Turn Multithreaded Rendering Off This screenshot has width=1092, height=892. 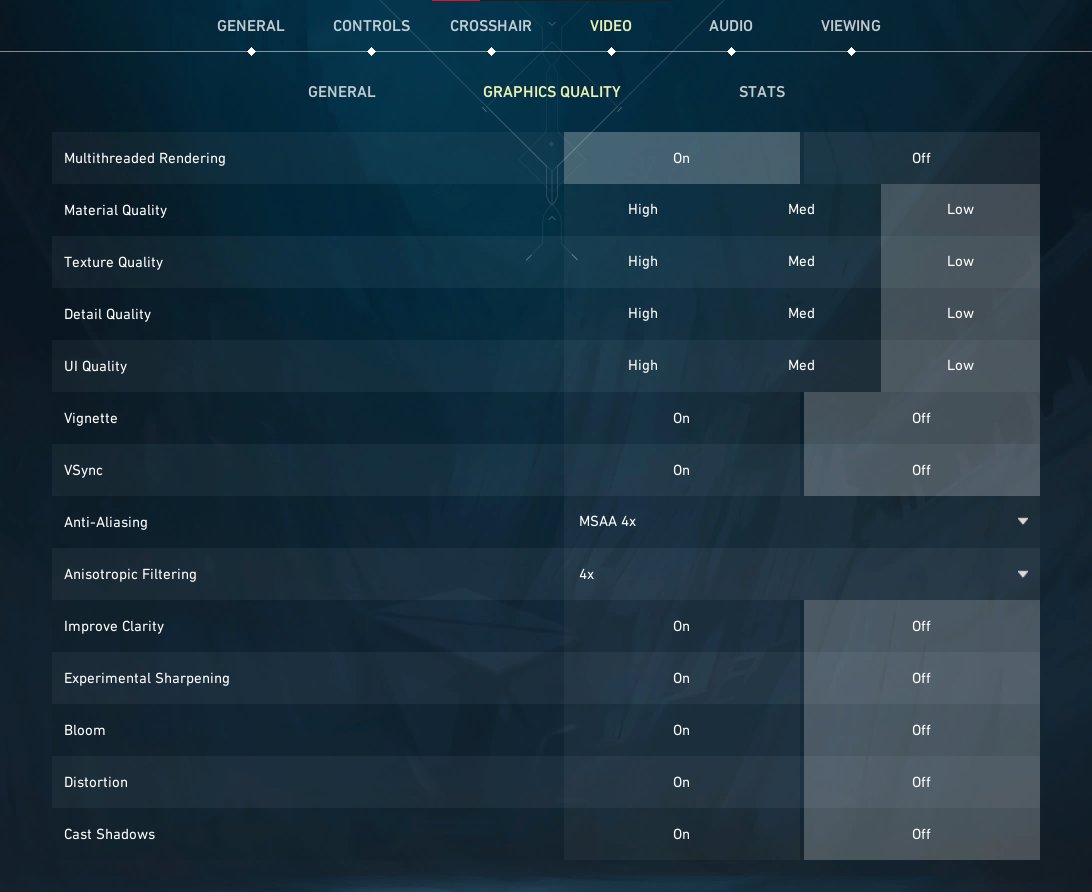(x=921, y=158)
